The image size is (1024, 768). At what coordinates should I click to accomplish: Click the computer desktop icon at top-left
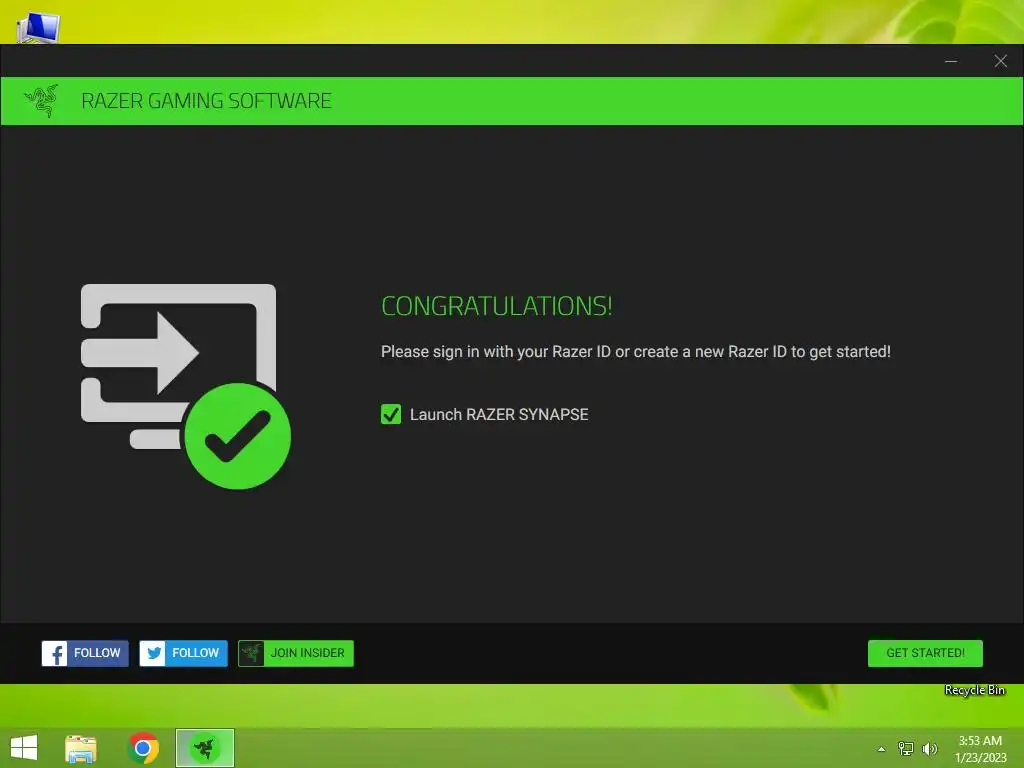(x=39, y=27)
